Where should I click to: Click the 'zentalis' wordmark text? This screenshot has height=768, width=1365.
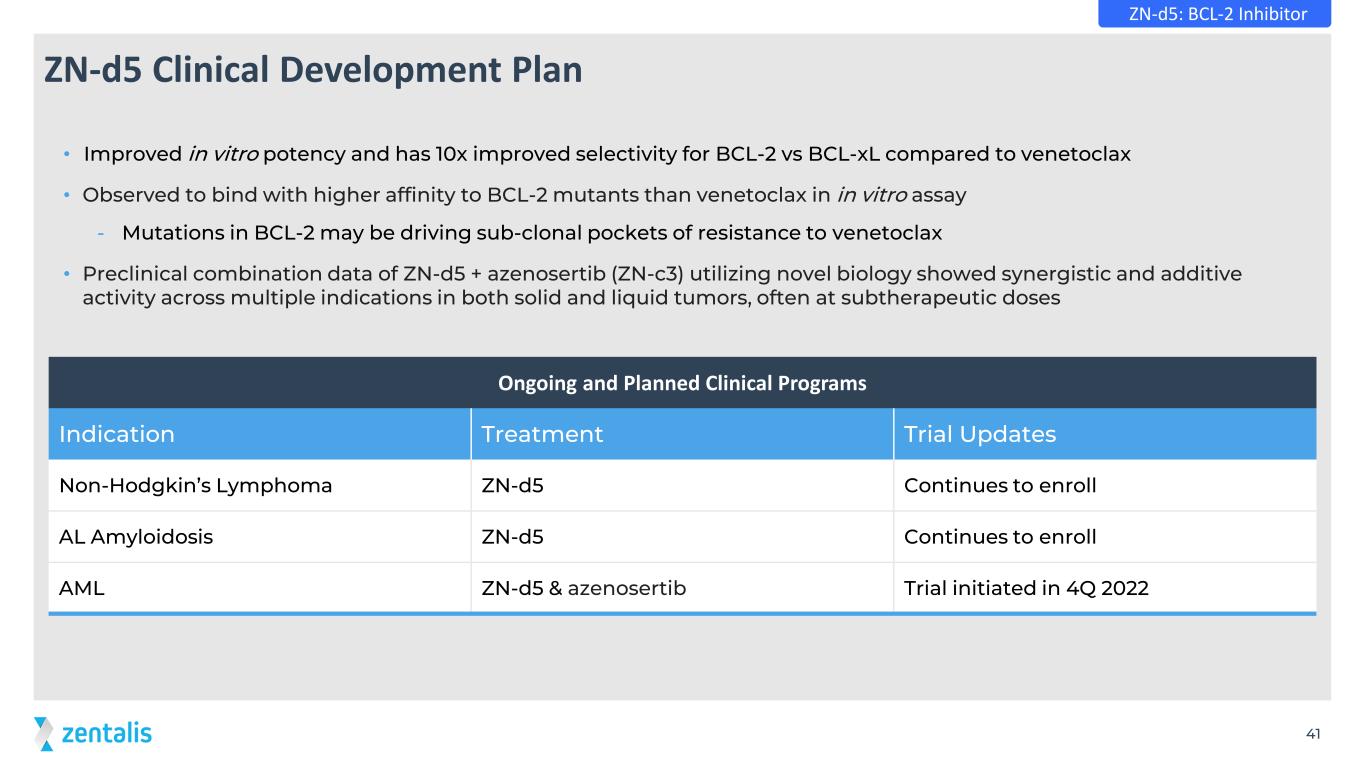click(x=107, y=733)
